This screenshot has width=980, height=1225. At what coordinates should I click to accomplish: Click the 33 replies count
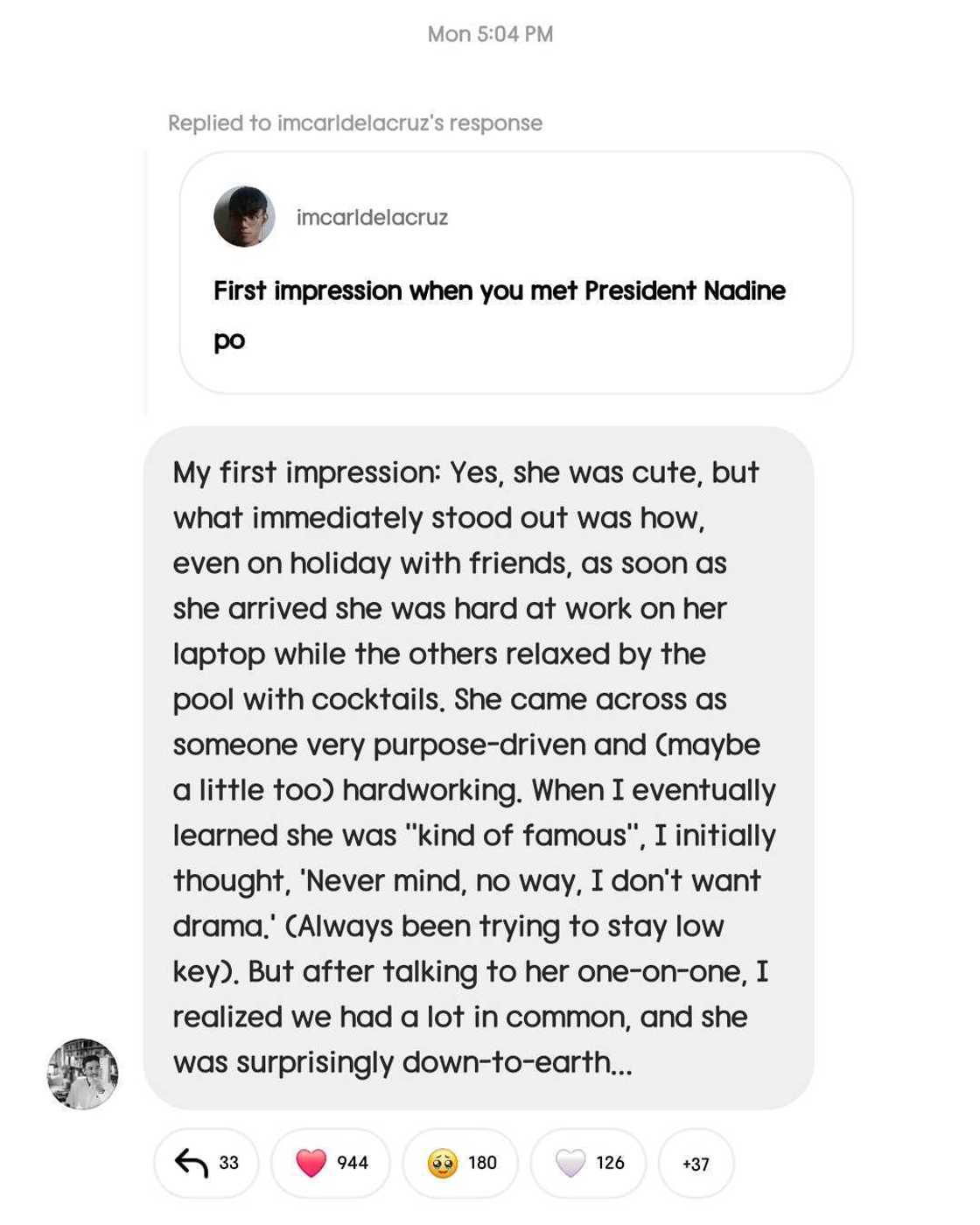[x=229, y=1163]
